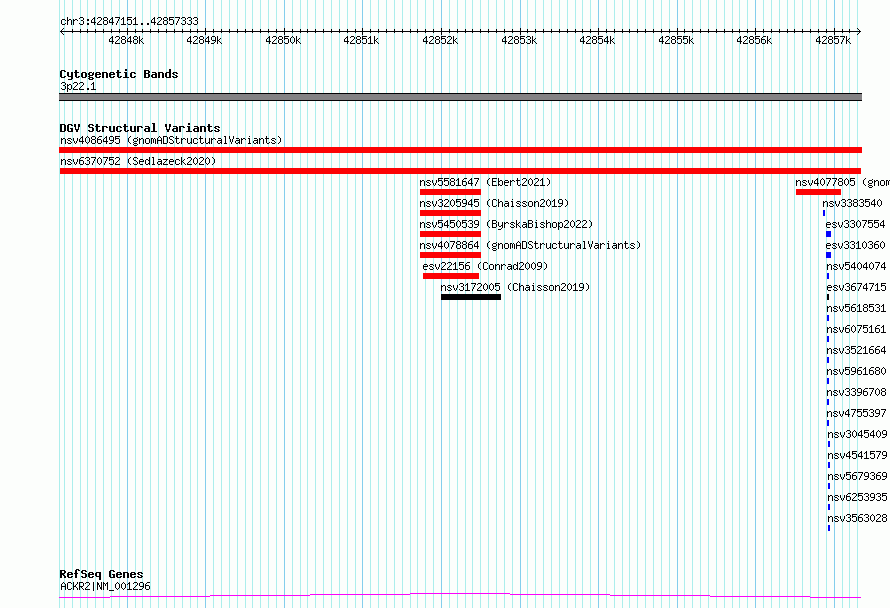Image resolution: width=890 pixels, height=608 pixels.
Task: Select variant nsv4541579
Action: pos(858,455)
